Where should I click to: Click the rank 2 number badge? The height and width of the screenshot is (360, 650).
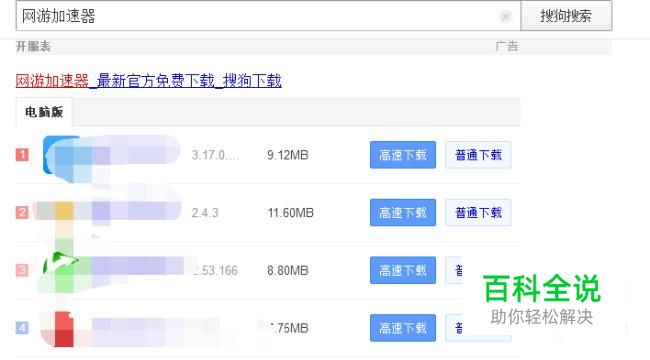point(22,212)
